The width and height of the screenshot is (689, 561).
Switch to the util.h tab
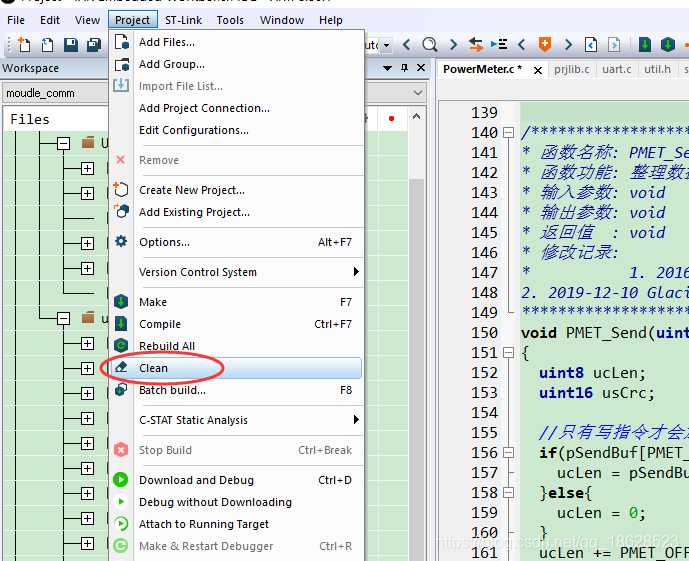[x=657, y=69]
